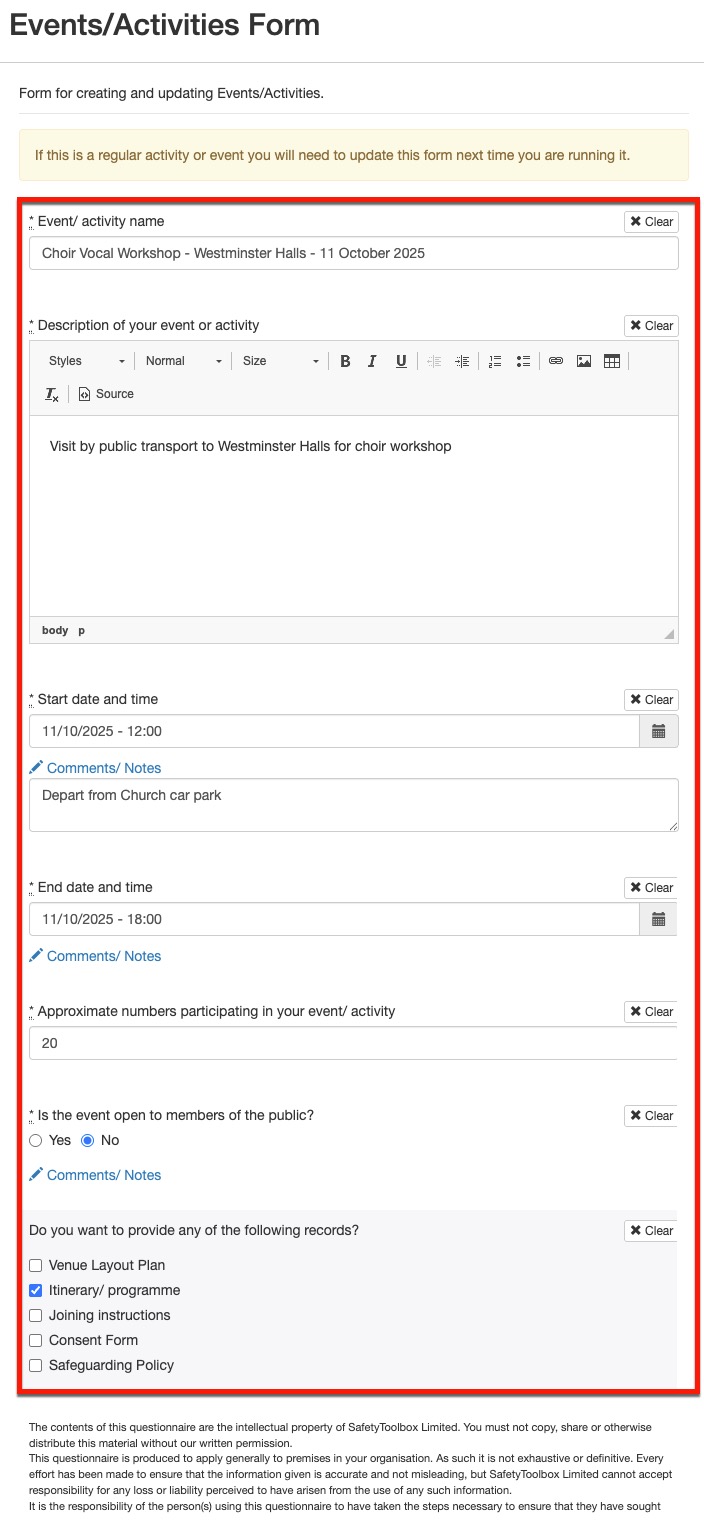Open the start date calendar picker

[658, 731]
